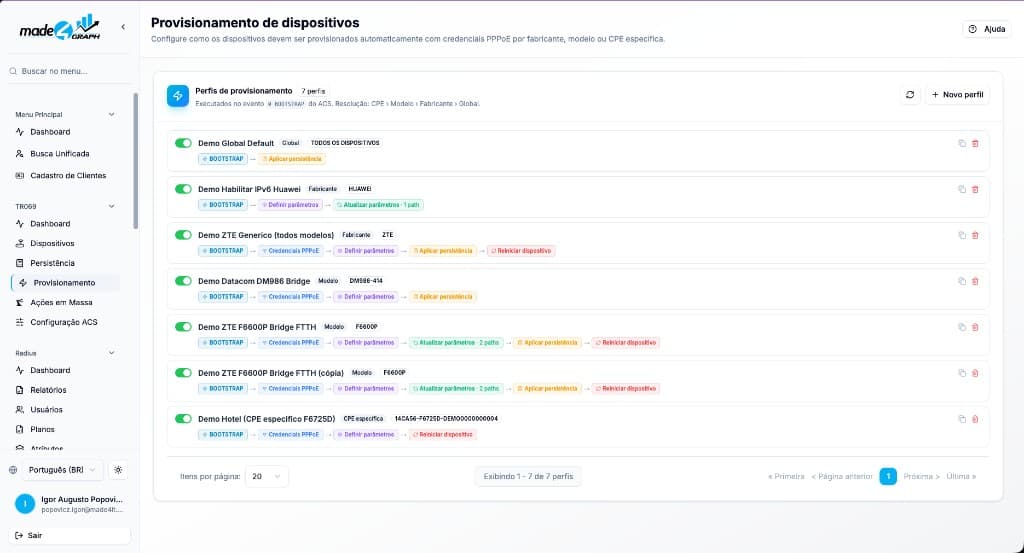Toggle the Demo ZTE Generico switch
The image size is (1024, 553).
point(183,235)
